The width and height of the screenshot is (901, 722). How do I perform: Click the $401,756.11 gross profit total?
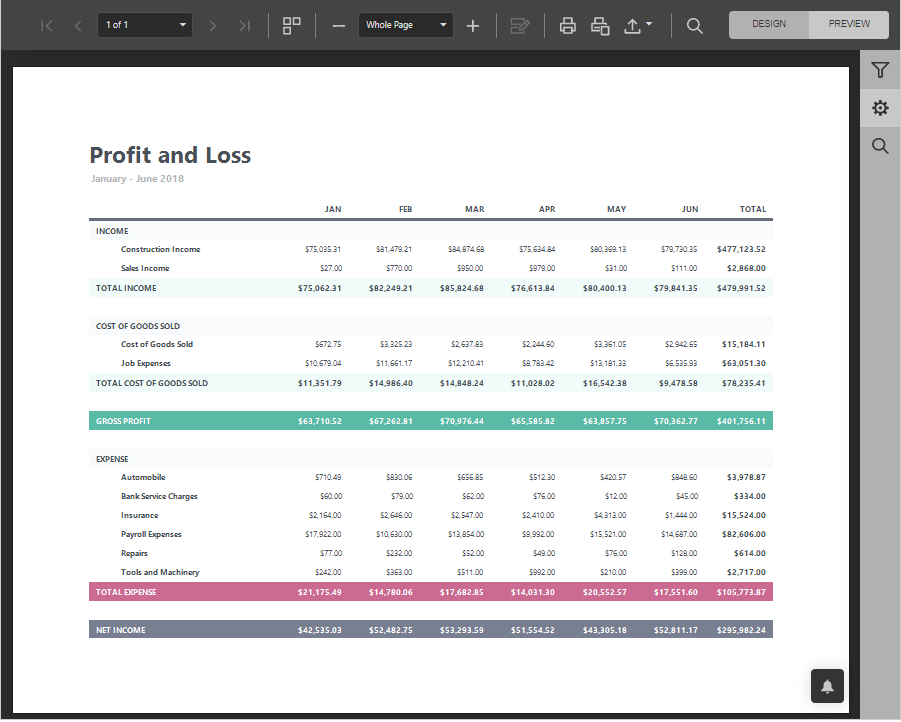(741, 421)
